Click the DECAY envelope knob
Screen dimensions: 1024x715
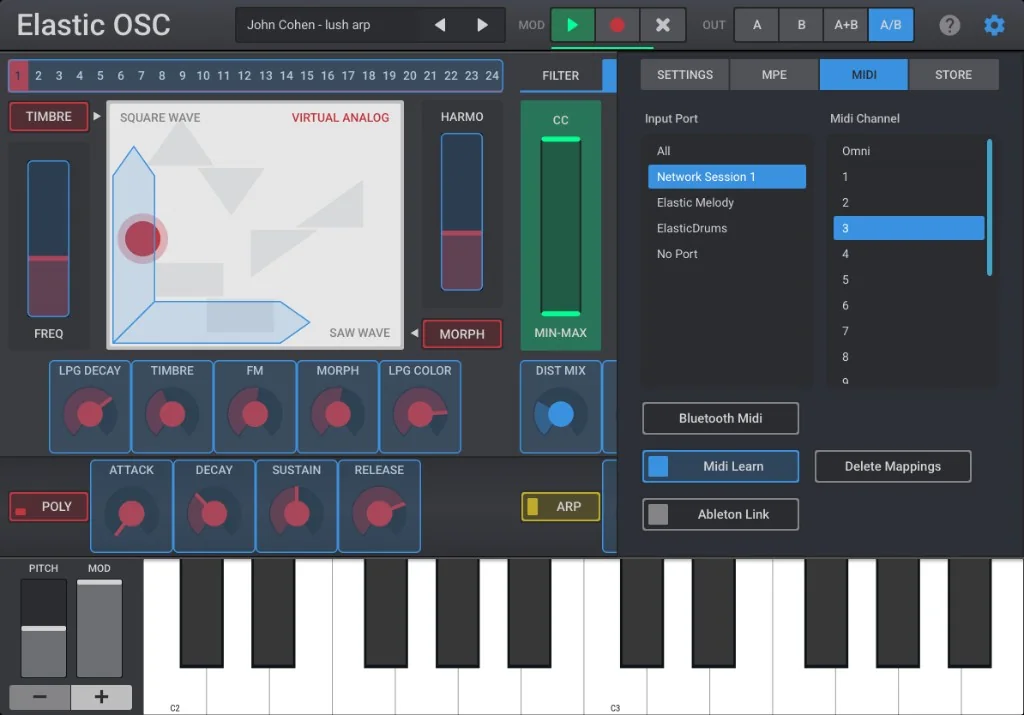214,513
